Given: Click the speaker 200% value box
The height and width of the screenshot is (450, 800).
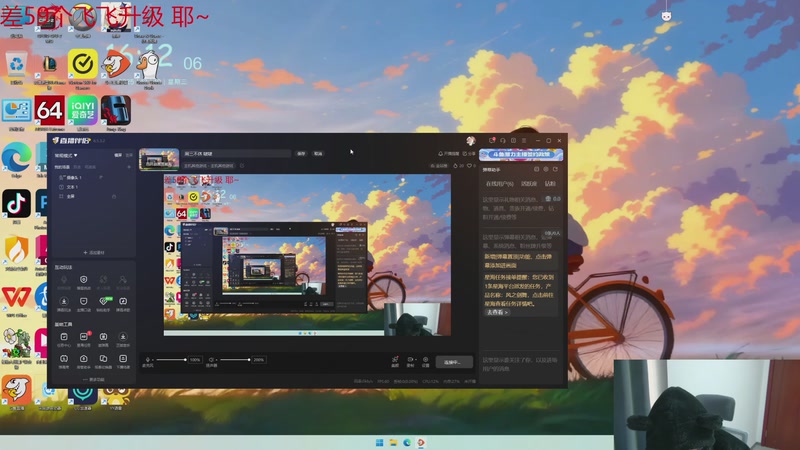Looking at the screenshot, I should (259, 360).
